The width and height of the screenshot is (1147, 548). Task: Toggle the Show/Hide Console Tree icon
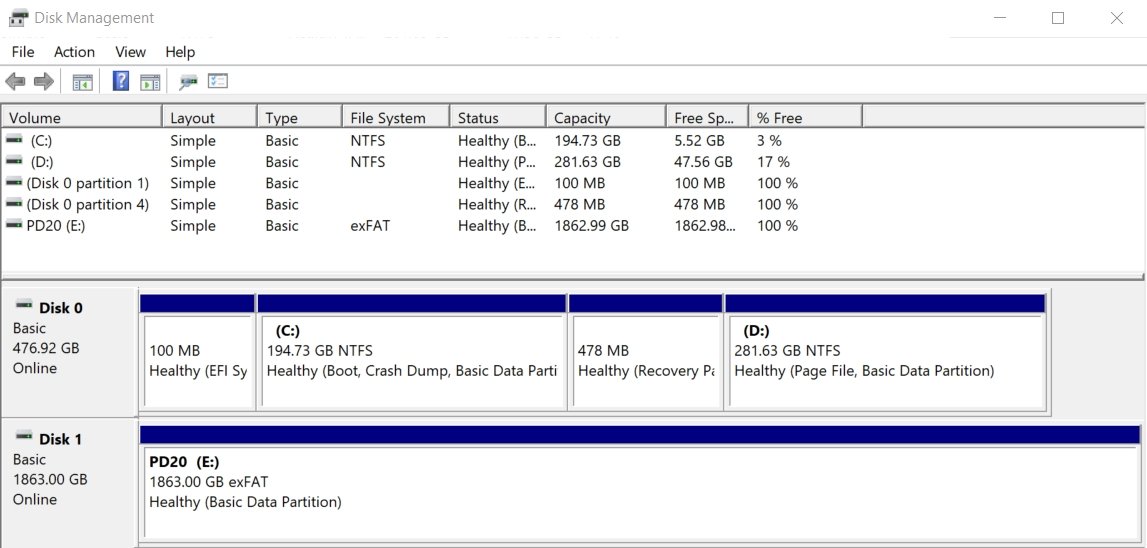83,82
